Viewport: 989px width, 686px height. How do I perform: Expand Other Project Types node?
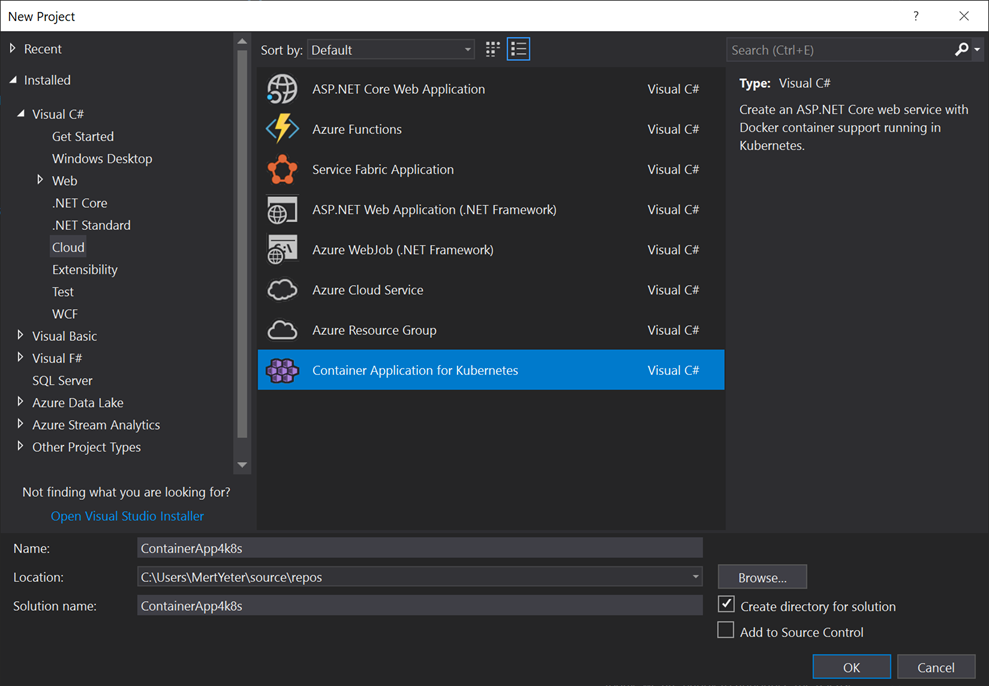click(21, 446)
